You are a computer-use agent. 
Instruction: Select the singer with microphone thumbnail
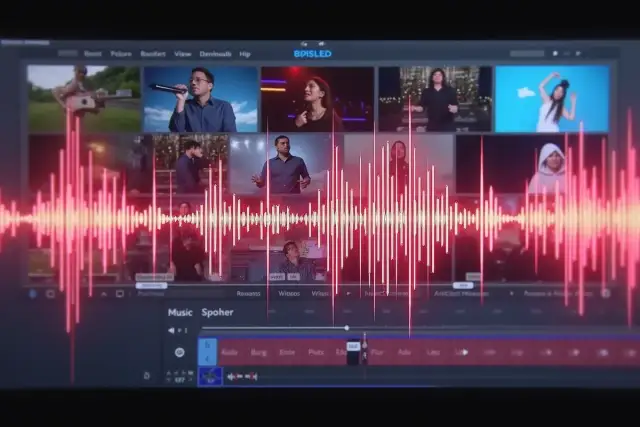pyautogui.click(x=200, y=99)
